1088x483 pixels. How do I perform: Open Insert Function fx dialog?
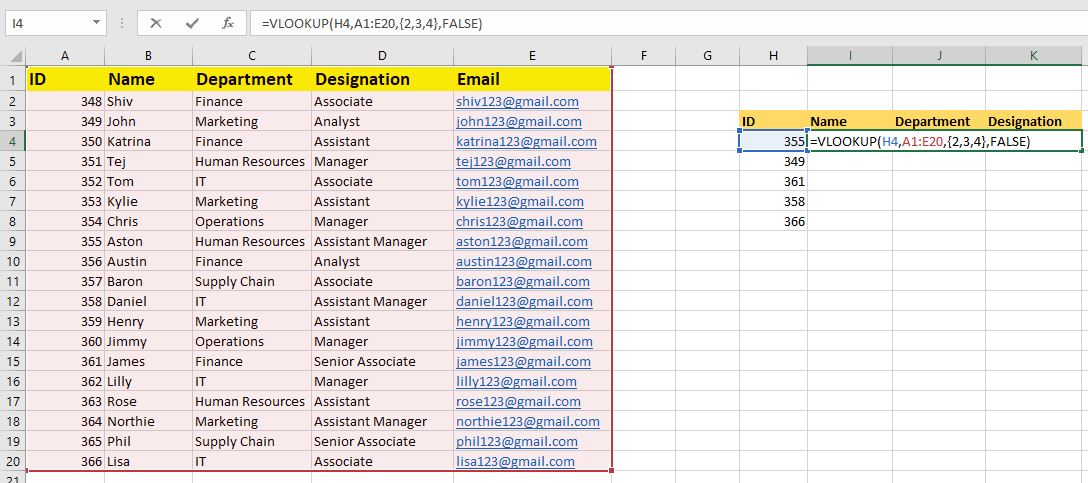(228, 23)
